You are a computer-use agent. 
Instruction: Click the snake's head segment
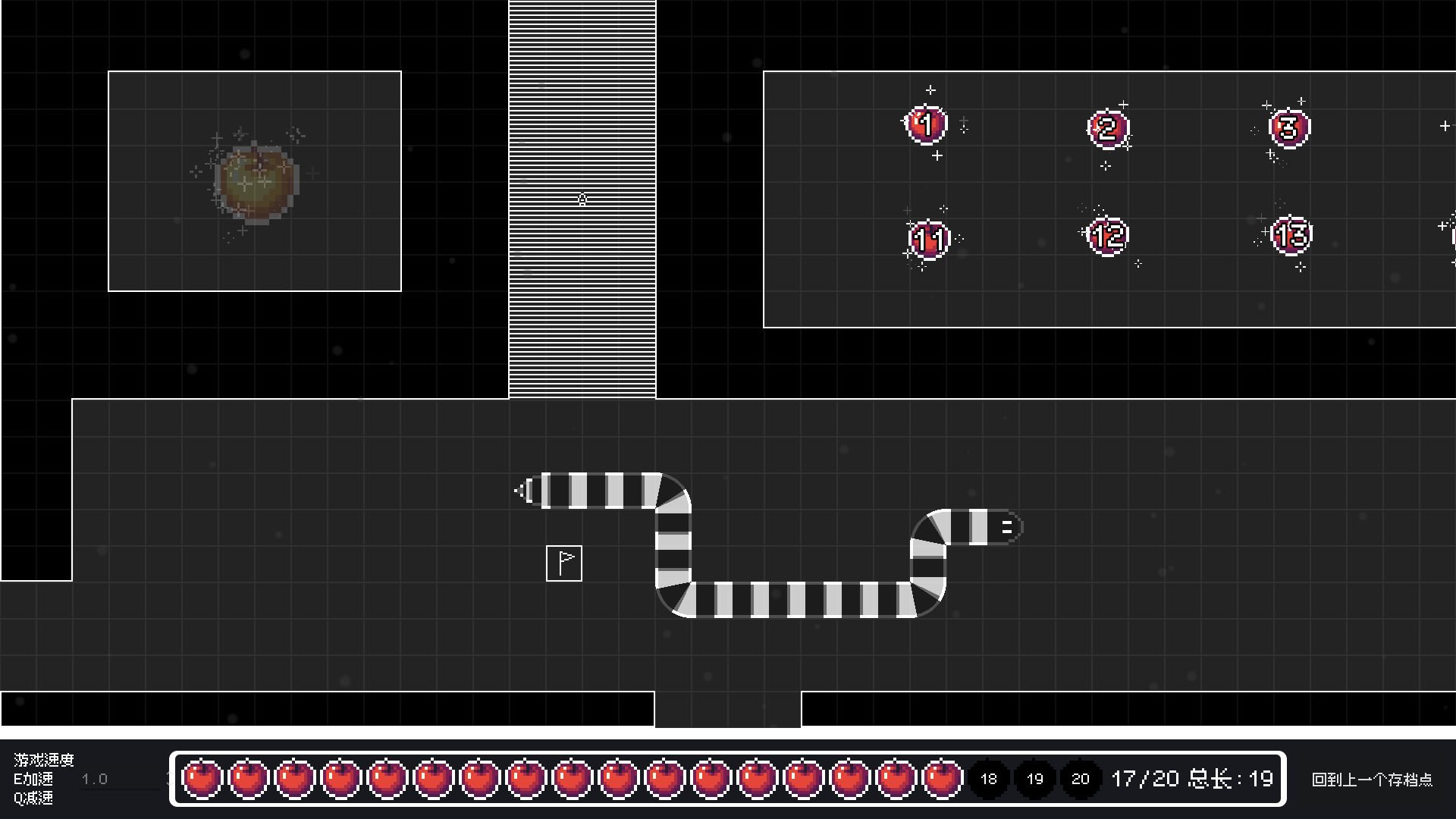(x=1005, y=527)
